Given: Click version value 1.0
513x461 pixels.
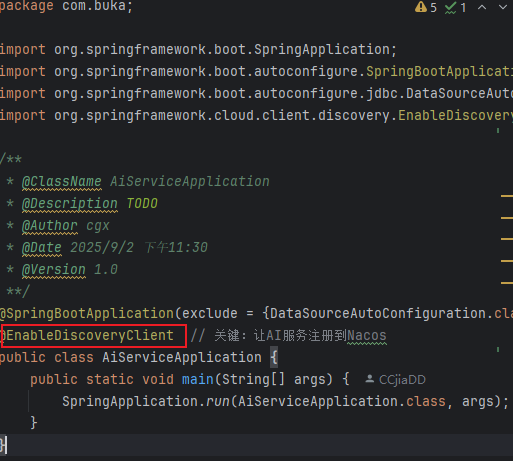Looking at the screenshot, I should click(x=106, y=270).
